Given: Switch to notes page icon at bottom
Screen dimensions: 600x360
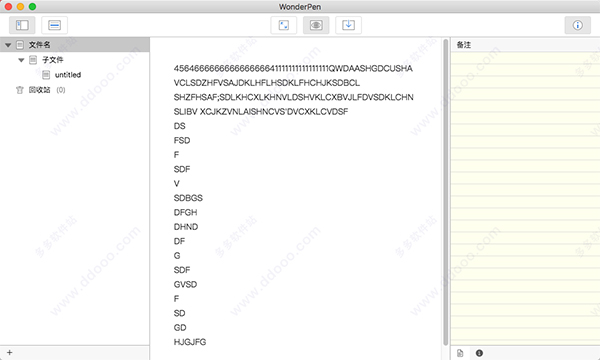Looking at the screenshot, I should coord(460,353).
